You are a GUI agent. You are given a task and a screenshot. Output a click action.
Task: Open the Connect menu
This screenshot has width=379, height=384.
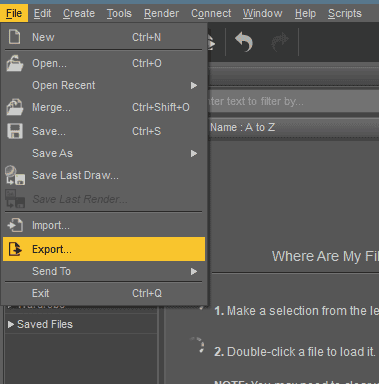pos(211,13)
